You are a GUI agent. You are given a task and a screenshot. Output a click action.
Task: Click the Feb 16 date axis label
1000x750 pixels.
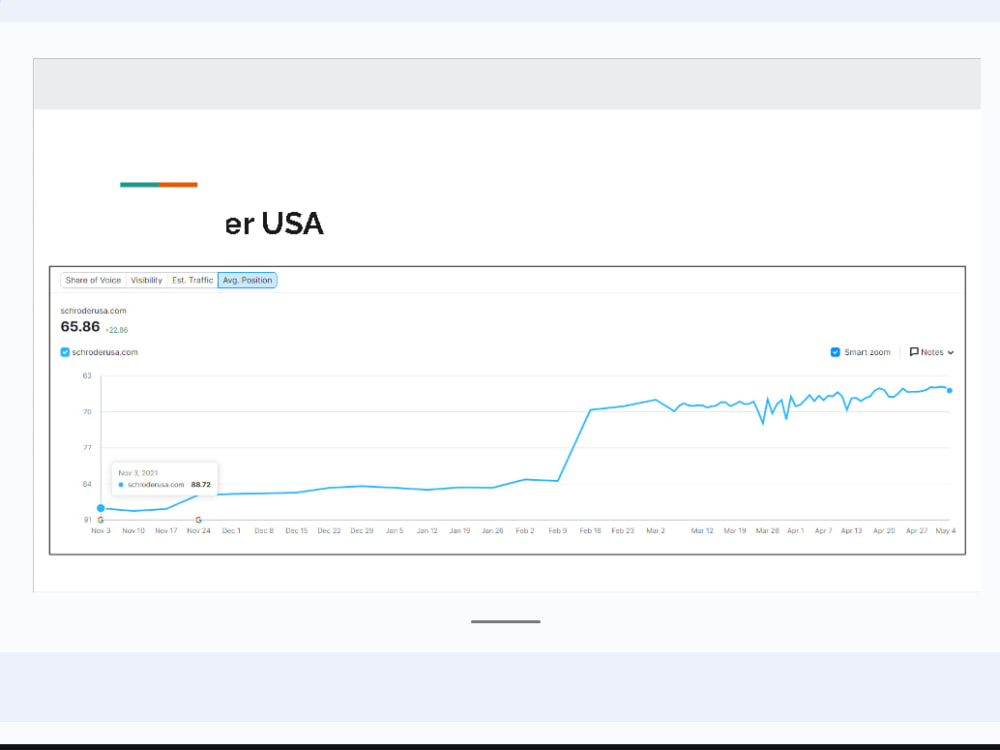click(x=590, y=531)
